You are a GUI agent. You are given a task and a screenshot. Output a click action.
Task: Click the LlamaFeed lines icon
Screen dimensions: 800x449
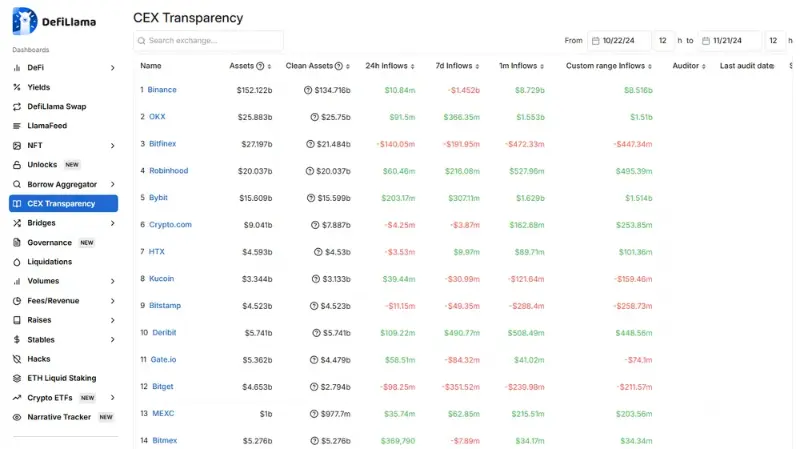pyautogui.click(x=17, y=126)
